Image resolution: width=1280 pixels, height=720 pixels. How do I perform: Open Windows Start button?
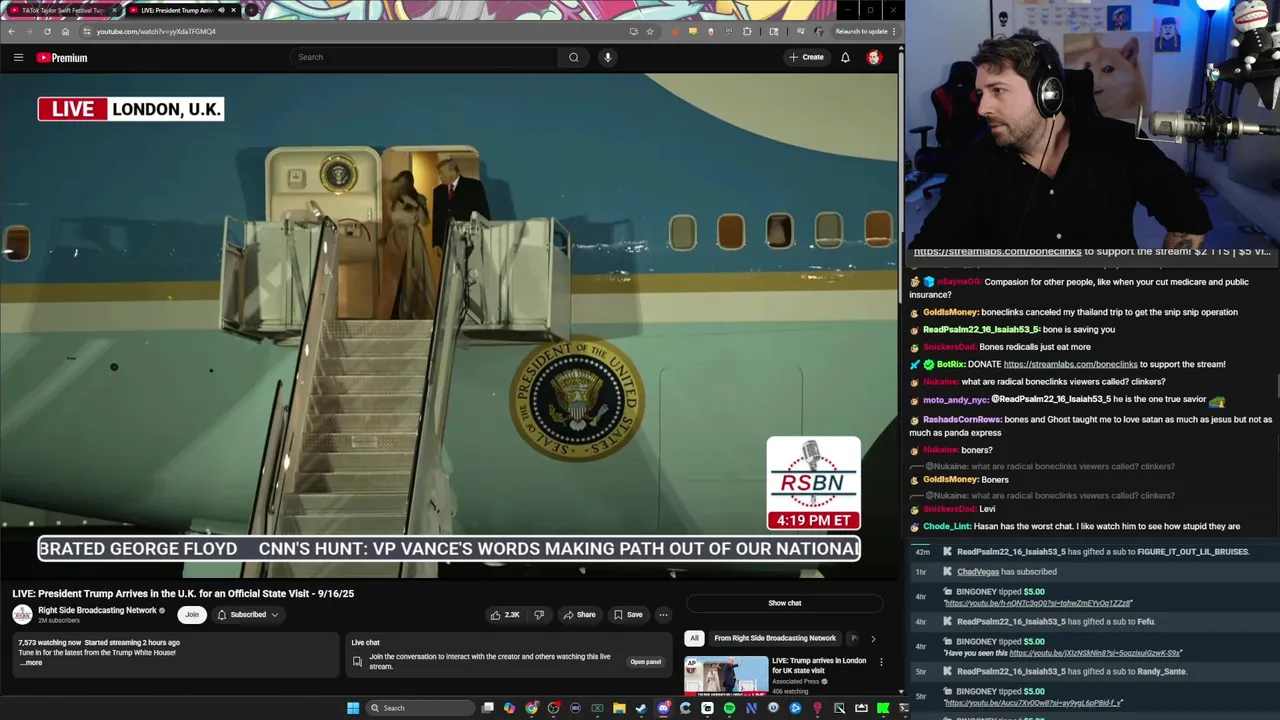[353, 708]
